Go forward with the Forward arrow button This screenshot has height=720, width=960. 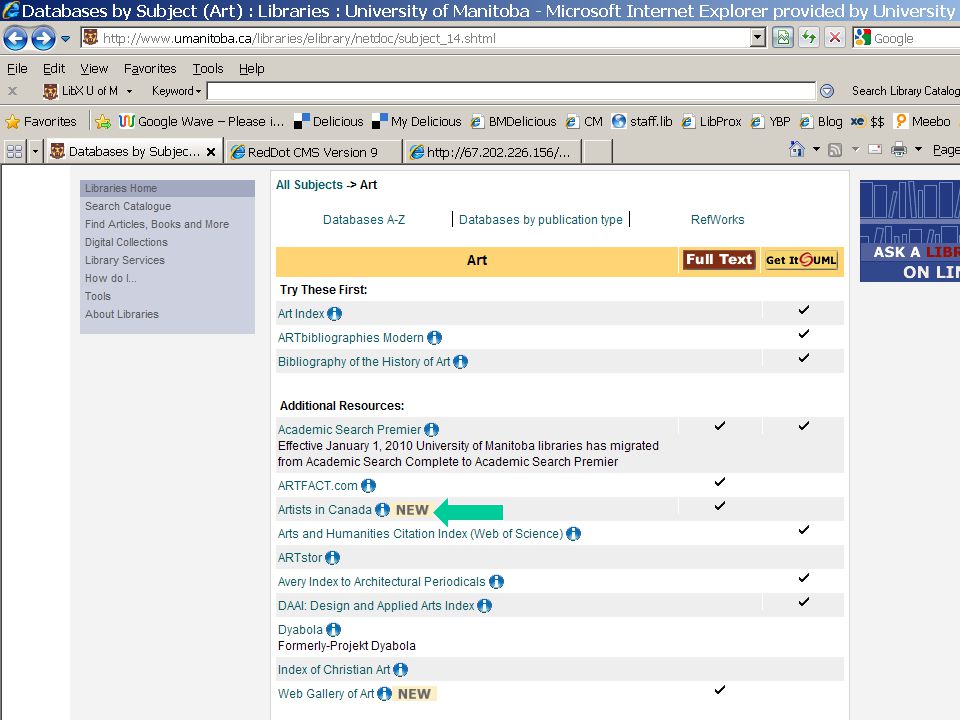click(43, 38)
